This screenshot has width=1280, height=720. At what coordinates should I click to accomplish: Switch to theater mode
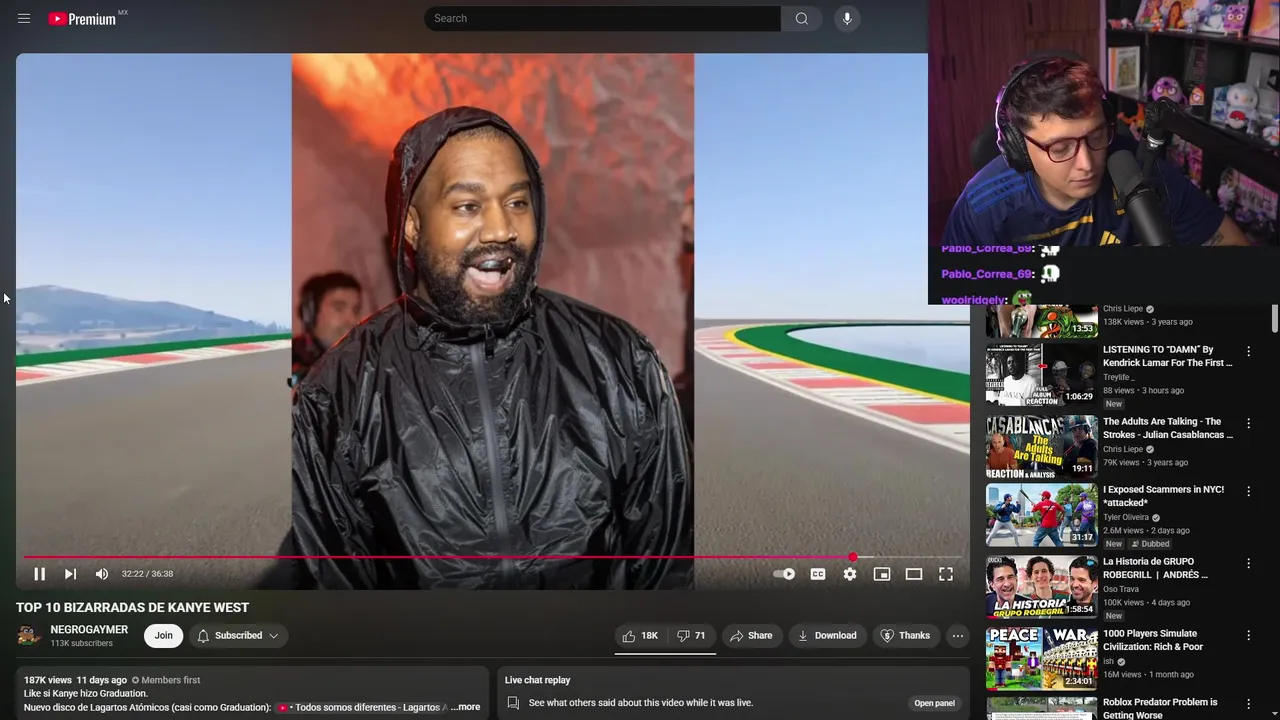point(914,574)
